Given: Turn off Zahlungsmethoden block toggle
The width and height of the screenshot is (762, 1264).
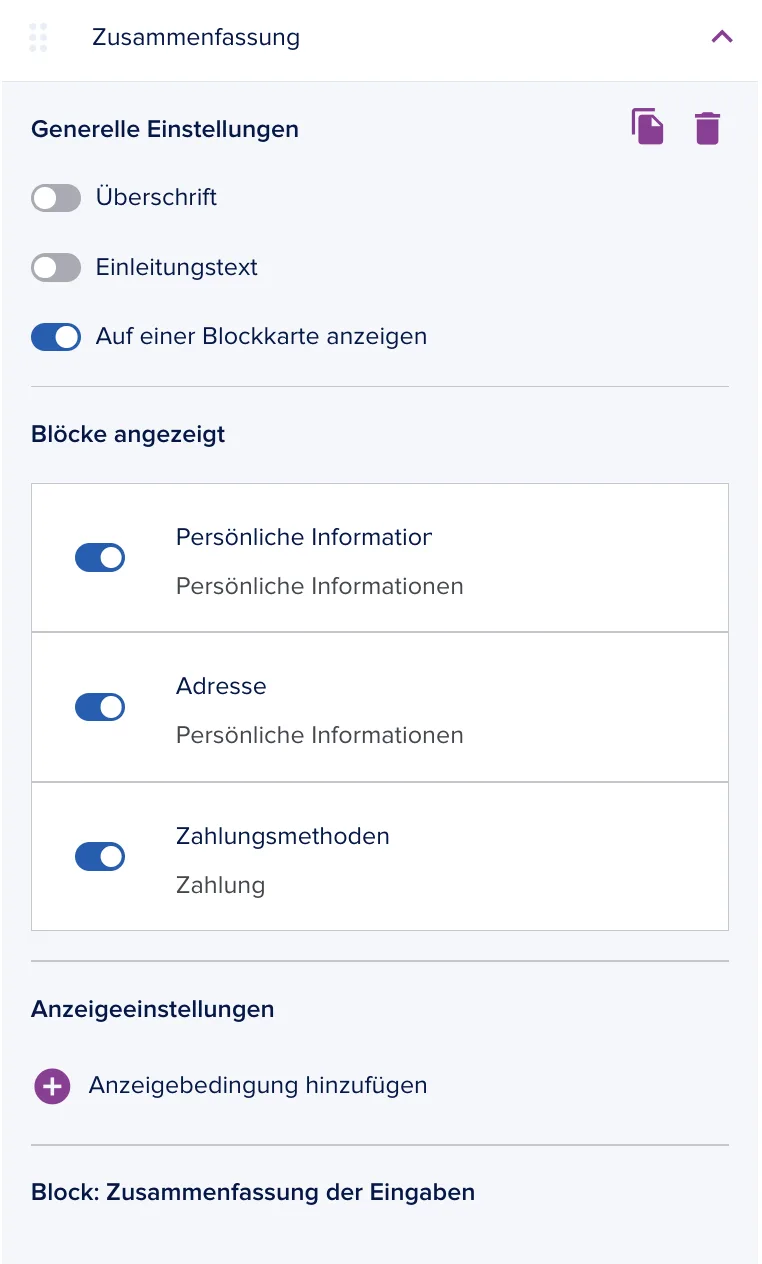Looking at the screenshot, I should click(x=100, y=857).
